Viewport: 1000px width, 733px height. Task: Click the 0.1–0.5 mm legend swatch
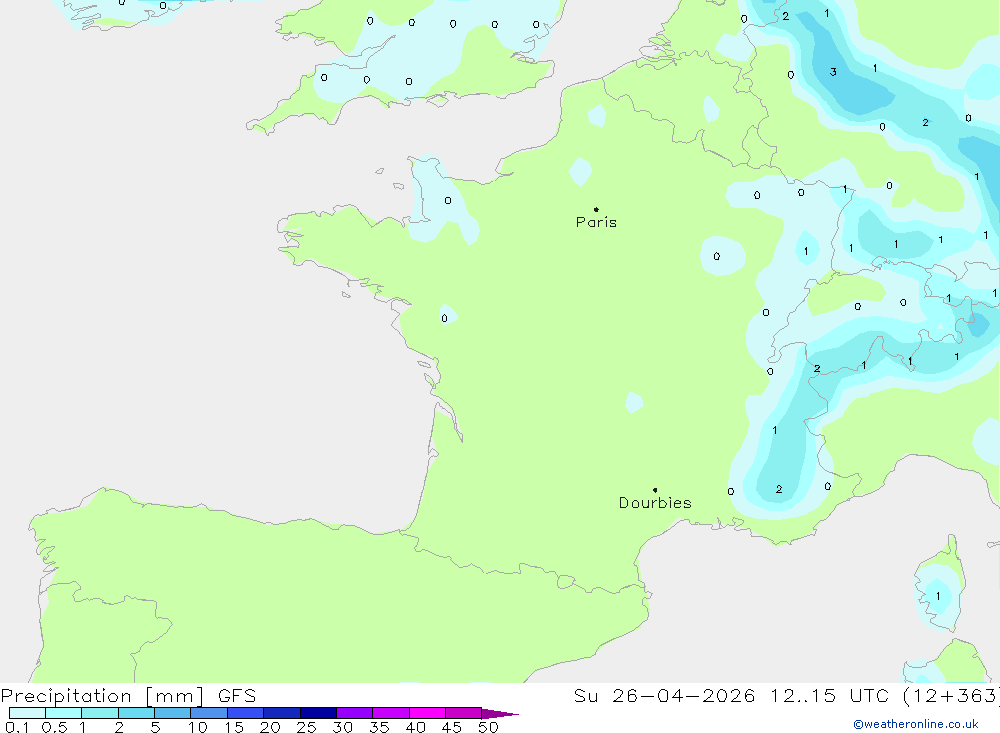pos(27,713)
